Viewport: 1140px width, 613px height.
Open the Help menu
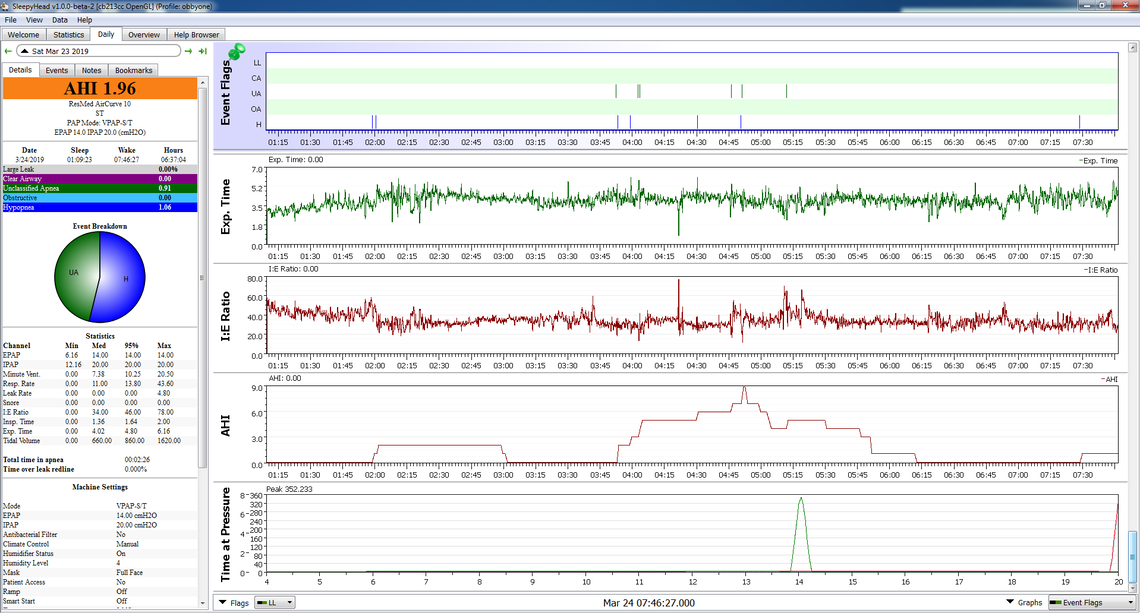pyautogui.click(x=84, y=20)
